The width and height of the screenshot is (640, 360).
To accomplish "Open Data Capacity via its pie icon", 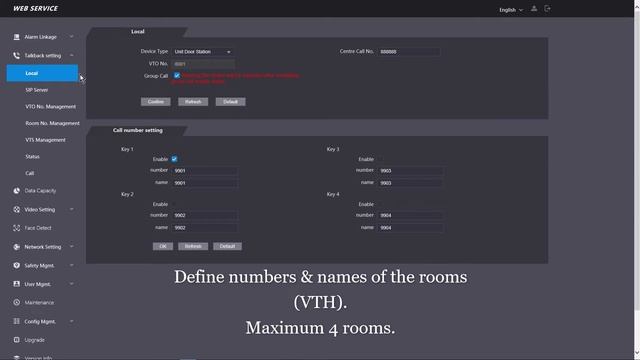I will click(16, 191).
